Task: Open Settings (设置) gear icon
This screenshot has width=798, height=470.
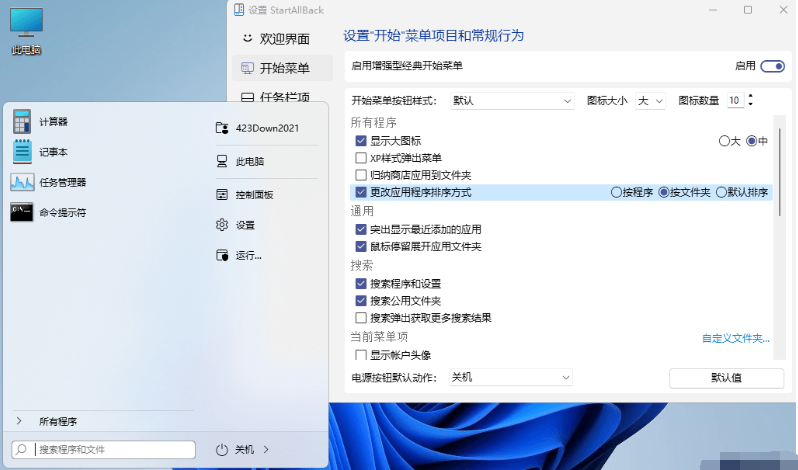Action: coord(222,224)
